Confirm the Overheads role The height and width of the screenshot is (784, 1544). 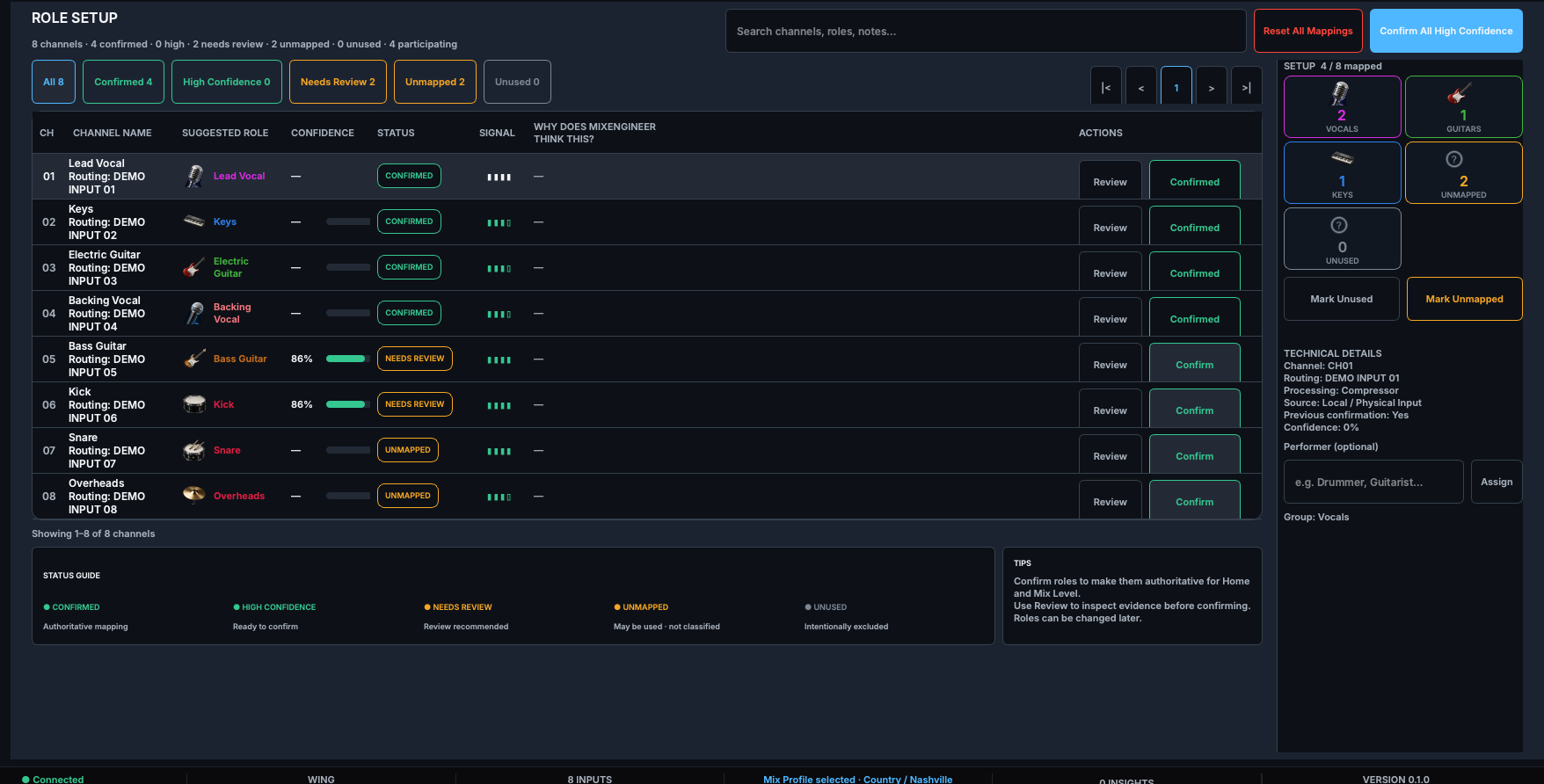(1195, 500)
